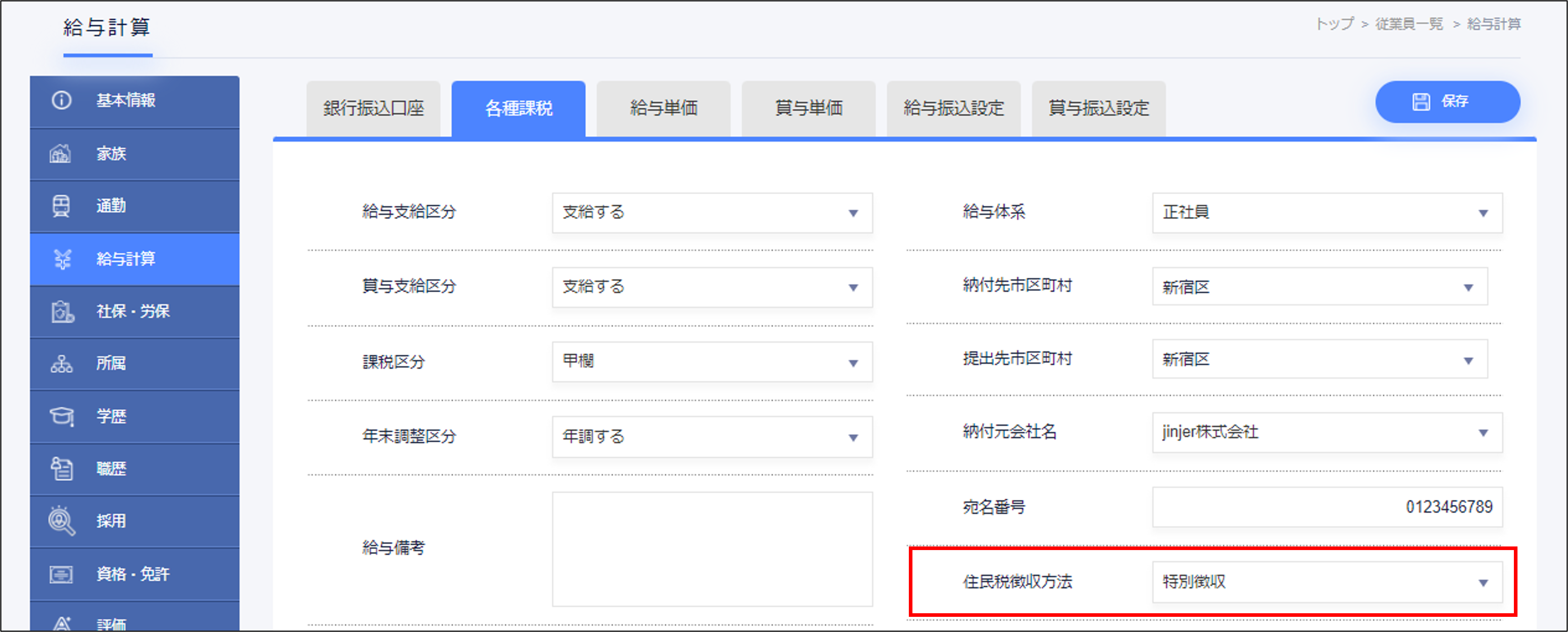Open the 給与体系 dropdown showing 正社員
This screenshot has height=632, width=1568.
(x=1328, y=213)
